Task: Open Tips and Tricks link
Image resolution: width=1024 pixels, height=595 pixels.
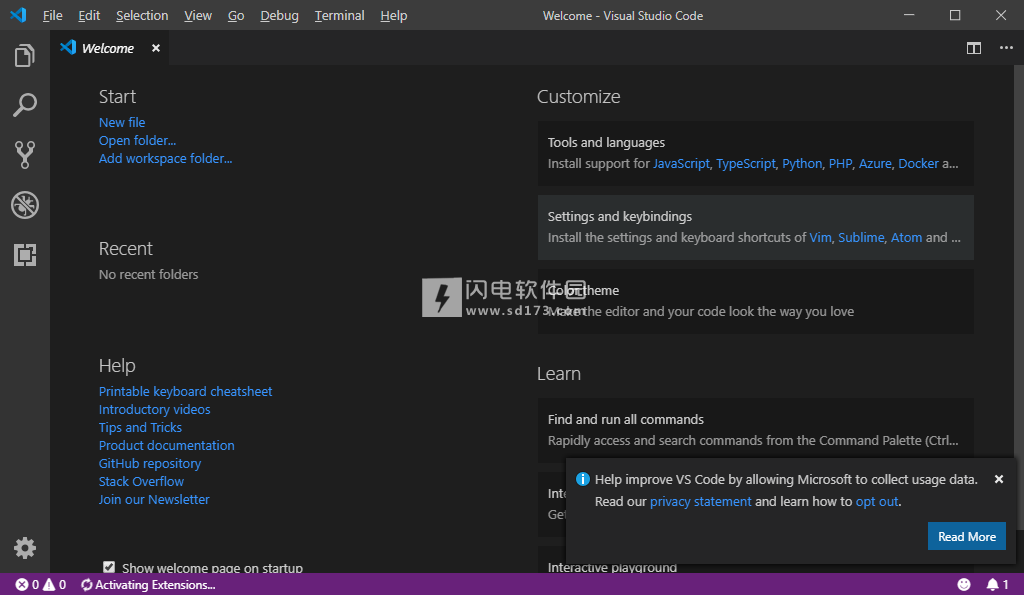Action: point(140,427)
